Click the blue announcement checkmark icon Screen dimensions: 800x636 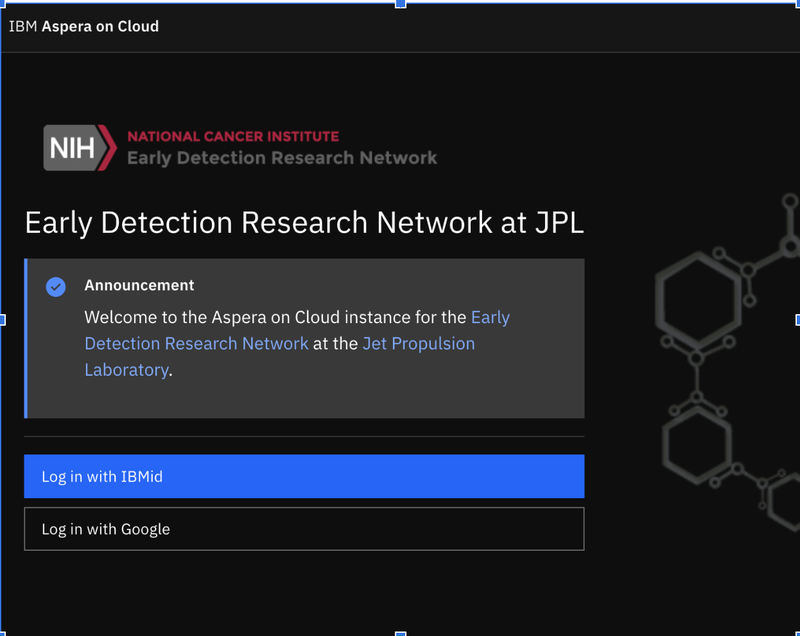(56, 287)
